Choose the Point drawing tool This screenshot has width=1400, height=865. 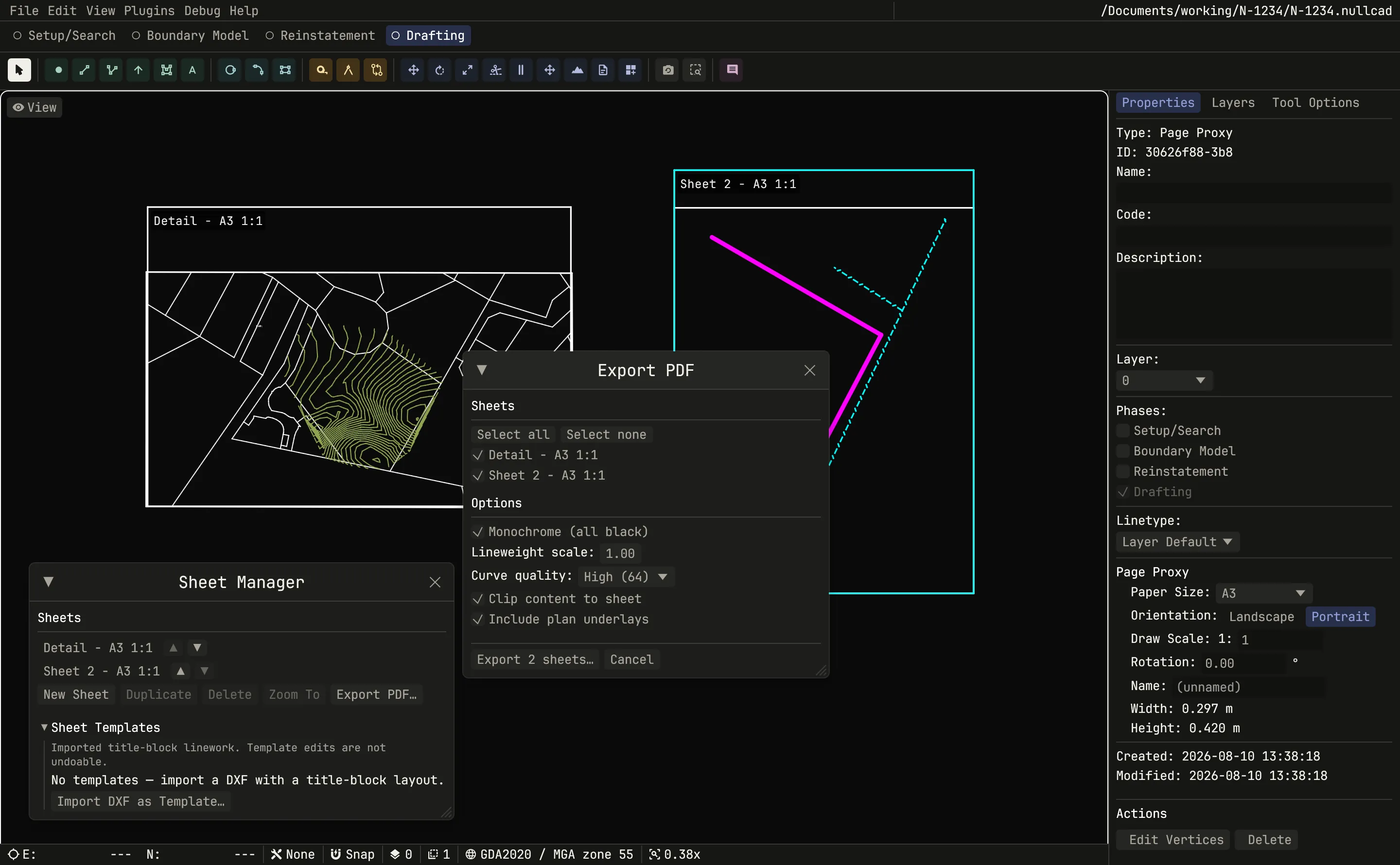58,70
